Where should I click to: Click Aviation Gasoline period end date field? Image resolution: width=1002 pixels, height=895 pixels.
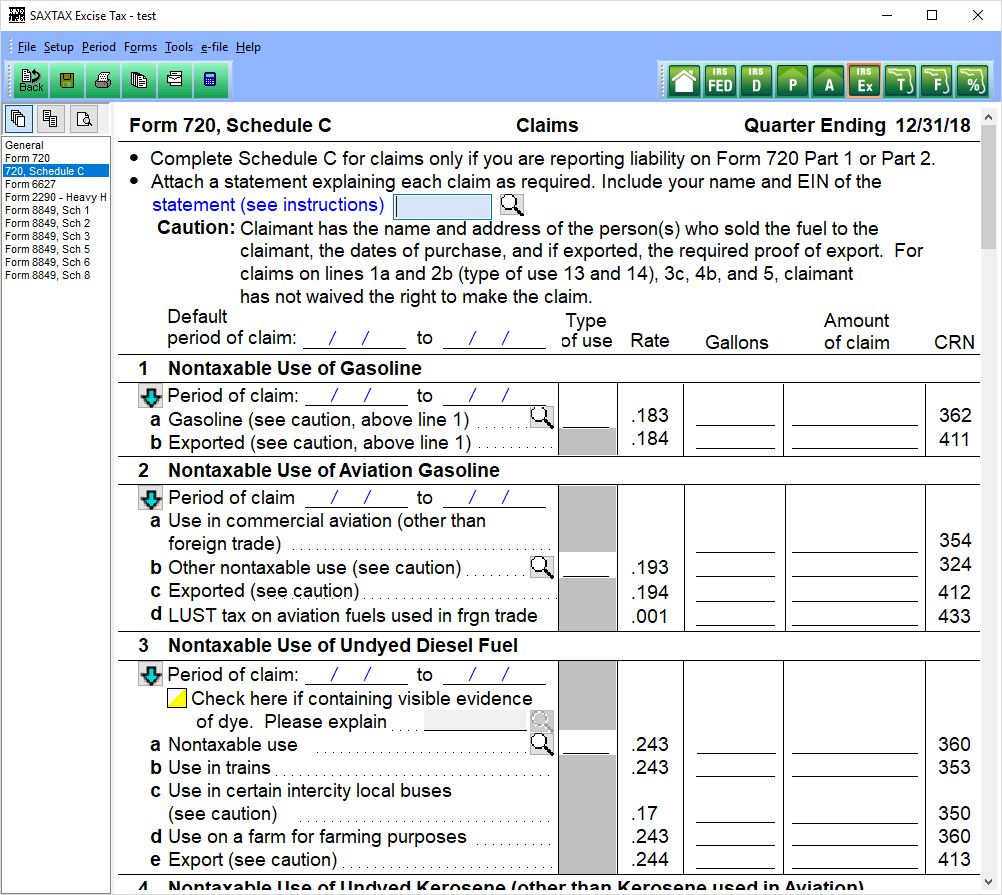click(494, 498)
